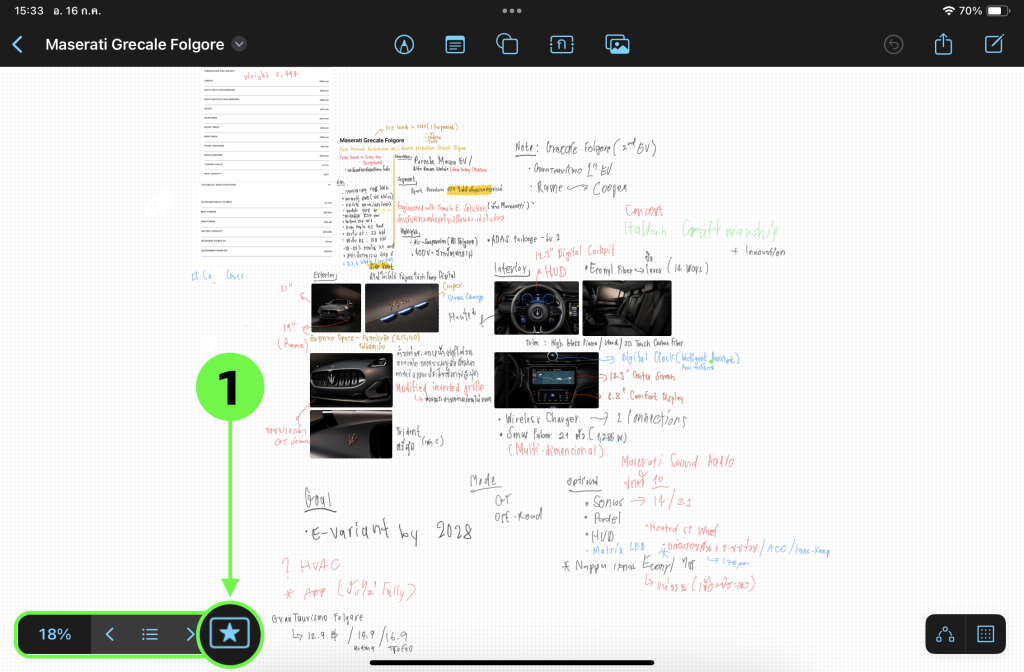Viewport: 1024px width, 672px height.
Task: Click the star scene button
Action: pyautogui.click(x=230, y=633)
